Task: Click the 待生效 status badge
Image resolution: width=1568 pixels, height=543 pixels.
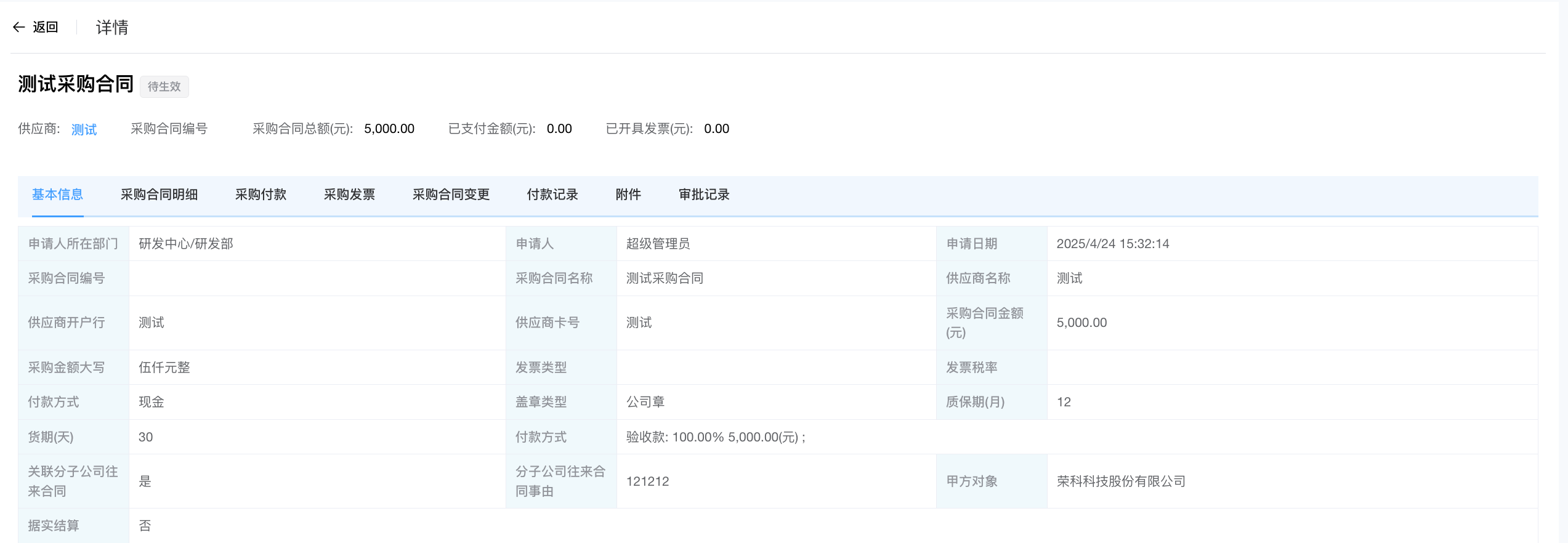Action: coord(164,86)
